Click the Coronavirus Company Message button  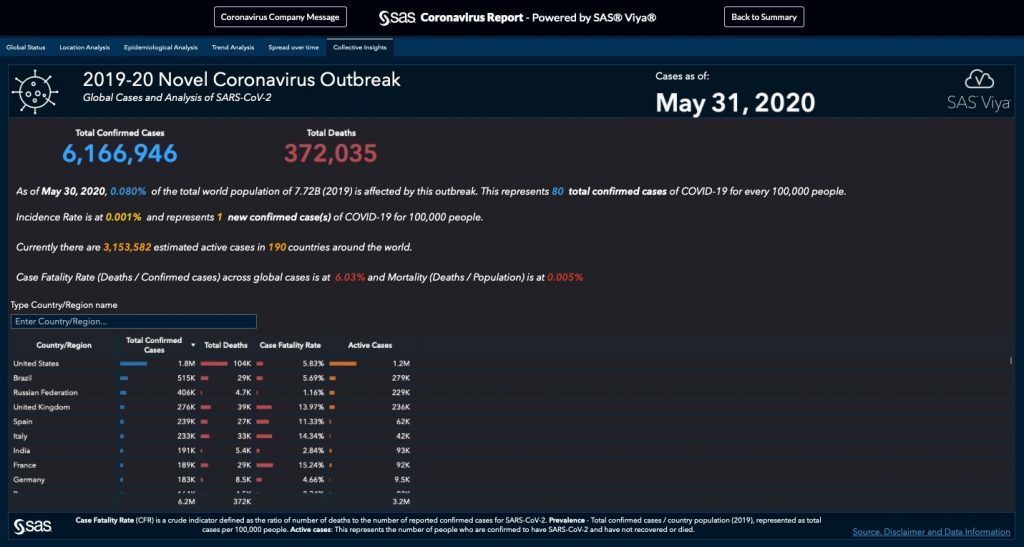(x=280, y=17)
